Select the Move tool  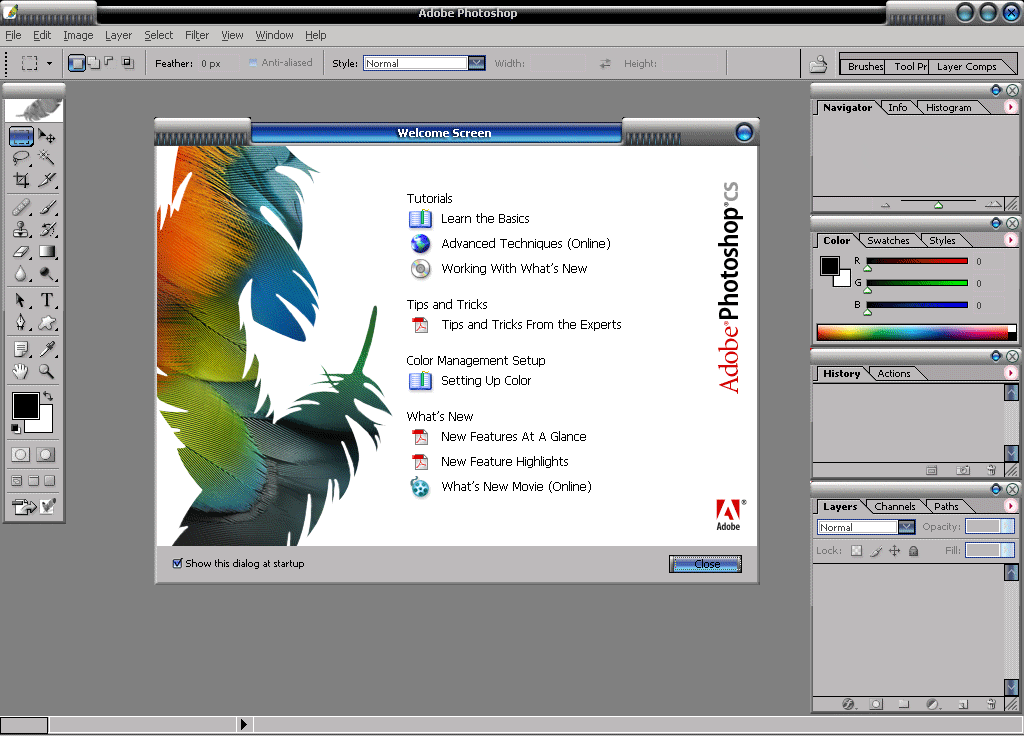tap(46, 136)
